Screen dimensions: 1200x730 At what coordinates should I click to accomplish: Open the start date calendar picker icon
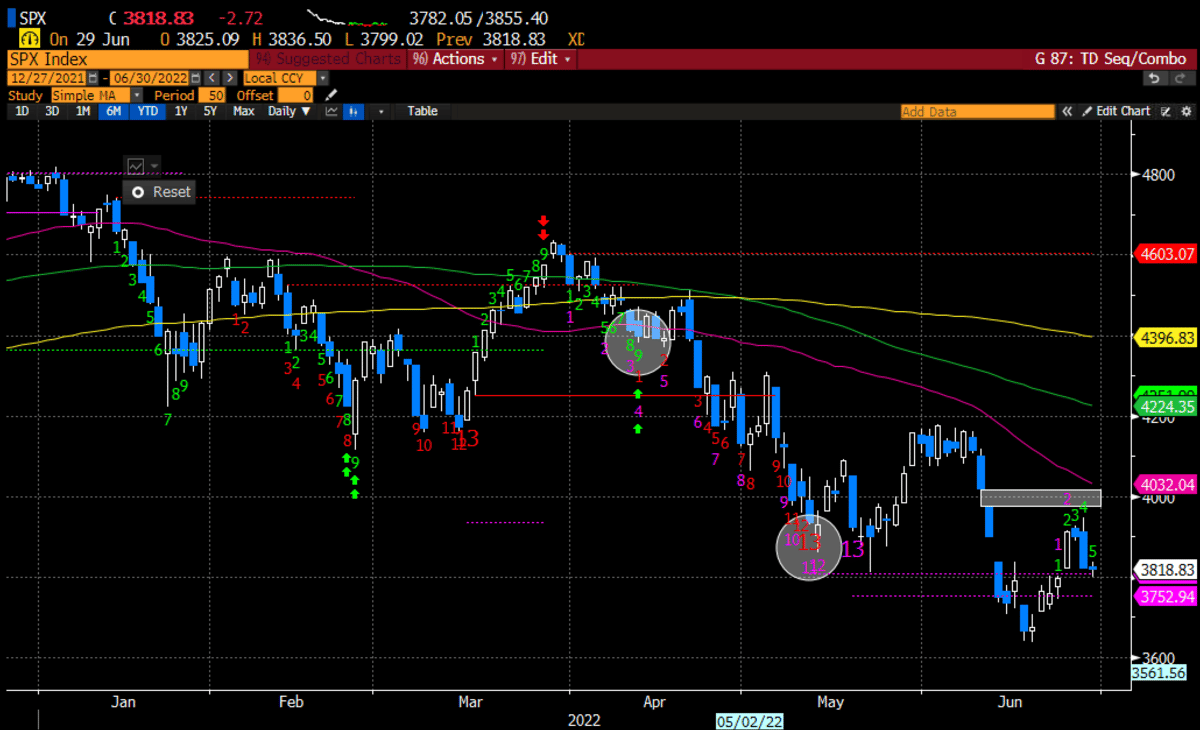[93, 78]
